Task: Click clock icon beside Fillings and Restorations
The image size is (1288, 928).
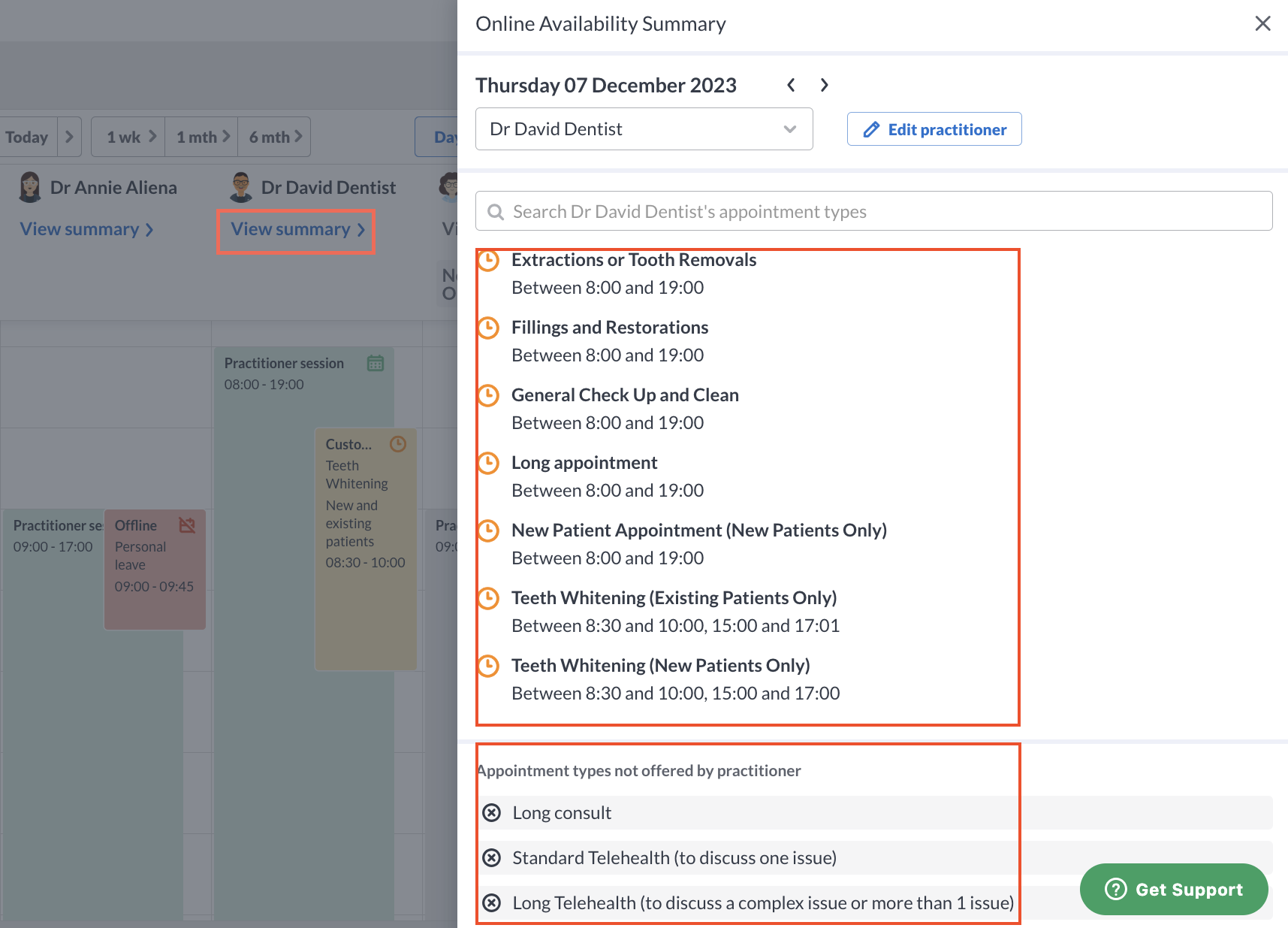Action: [x=488, y=328]
